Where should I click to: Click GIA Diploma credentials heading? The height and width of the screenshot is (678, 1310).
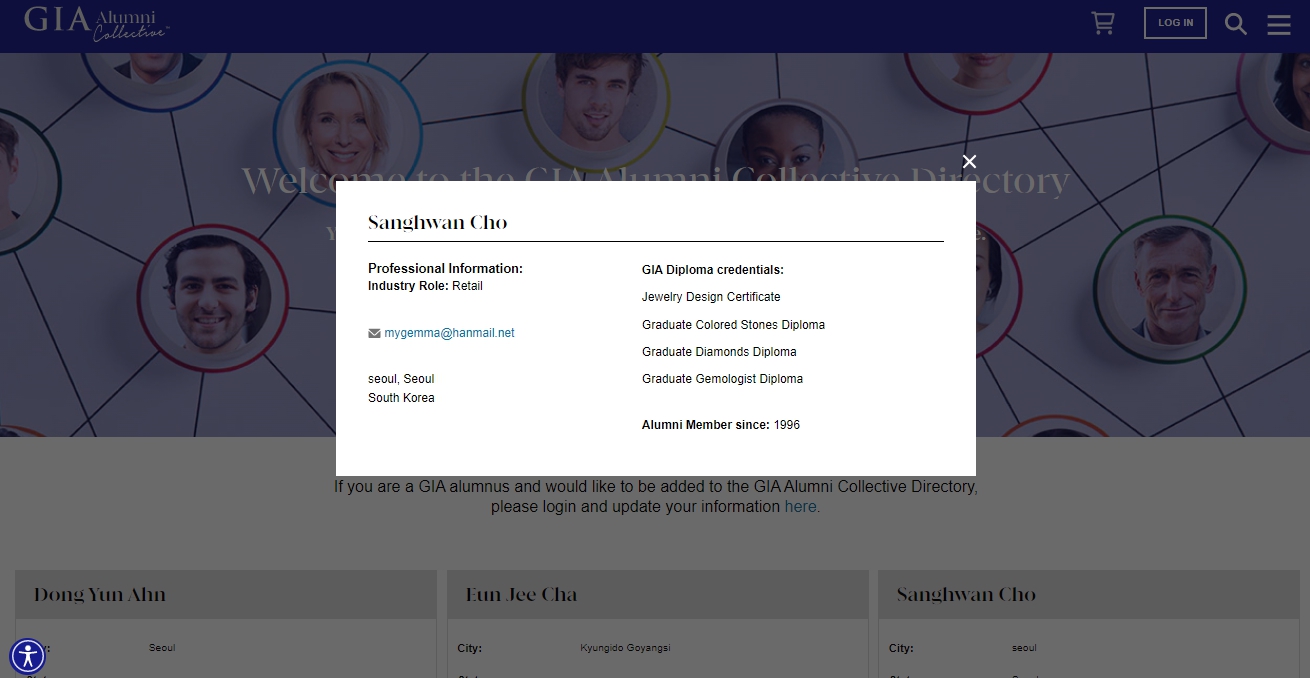coord(713,270)
